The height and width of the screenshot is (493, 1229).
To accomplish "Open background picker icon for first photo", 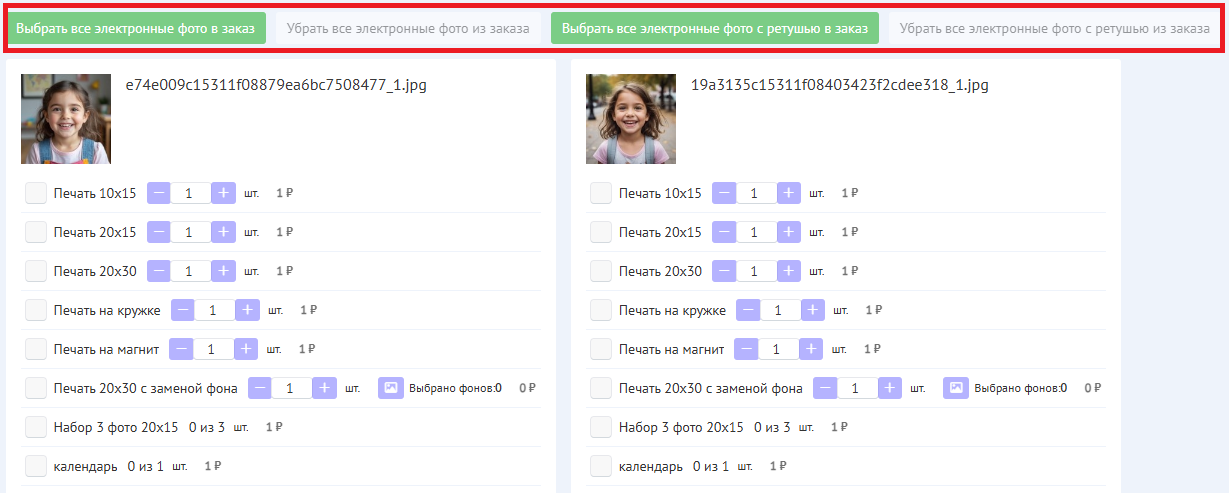I will 390,388.
